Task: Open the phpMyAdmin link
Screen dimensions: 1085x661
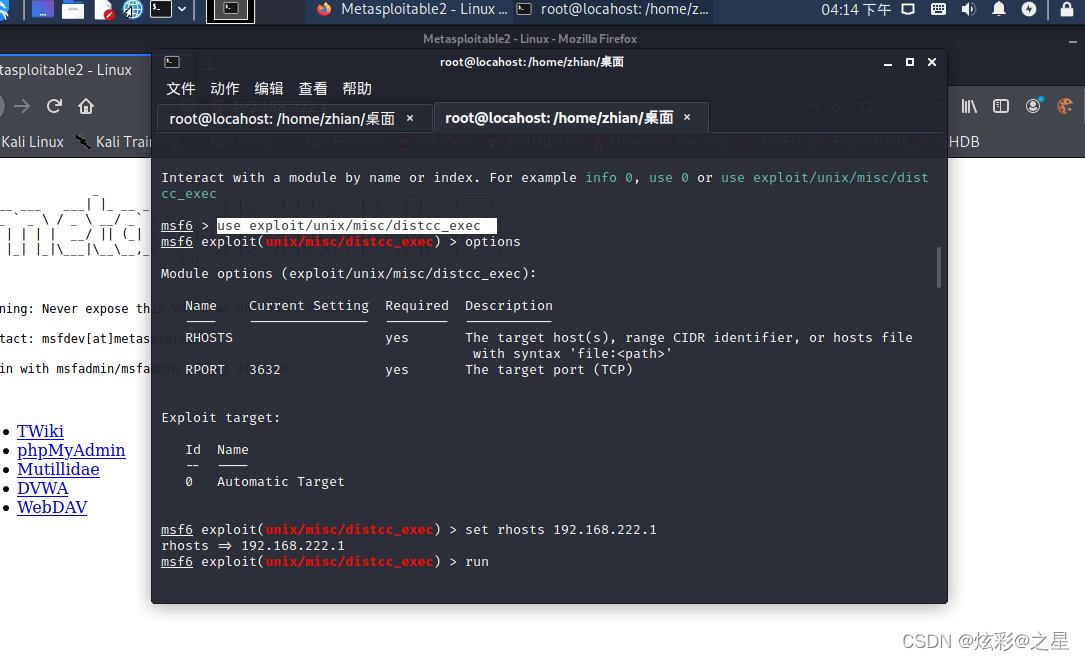Action: pyautogui.click(x=71, y=450)
